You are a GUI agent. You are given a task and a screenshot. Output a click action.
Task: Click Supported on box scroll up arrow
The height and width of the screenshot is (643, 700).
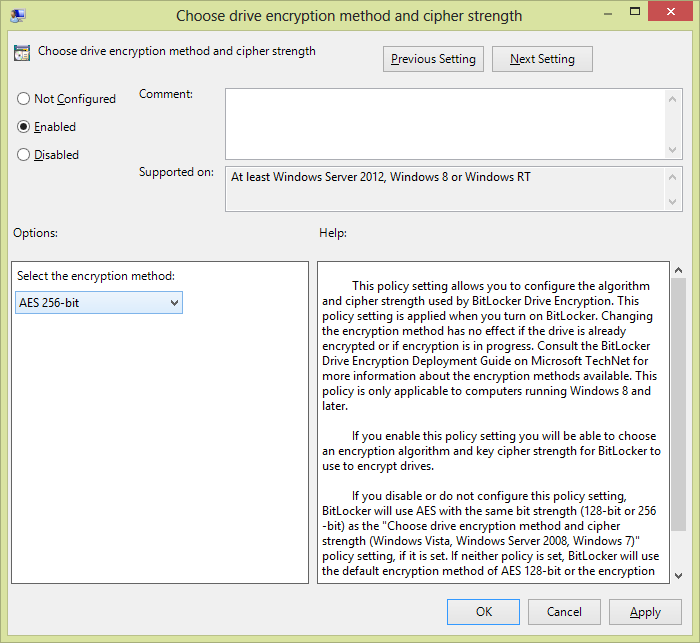point(673,177)
